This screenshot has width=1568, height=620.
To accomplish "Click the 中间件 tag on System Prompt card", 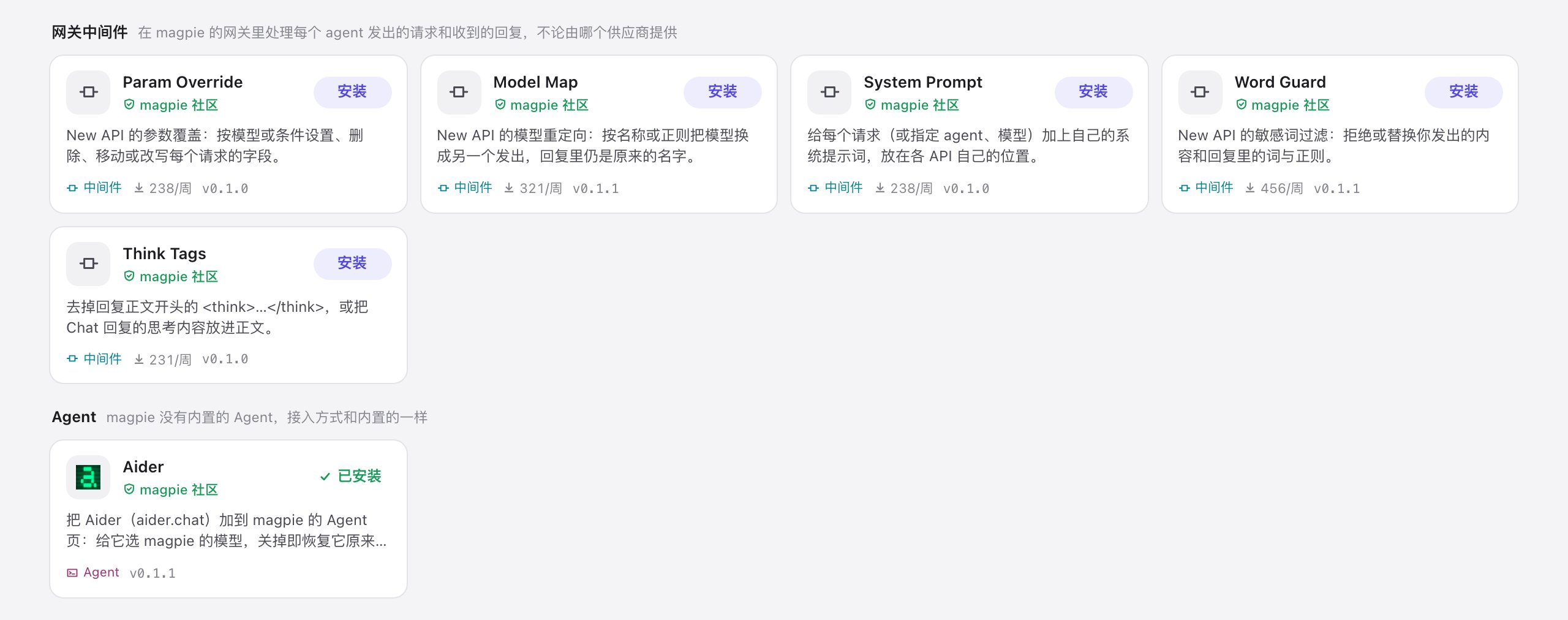I will 835,187.
